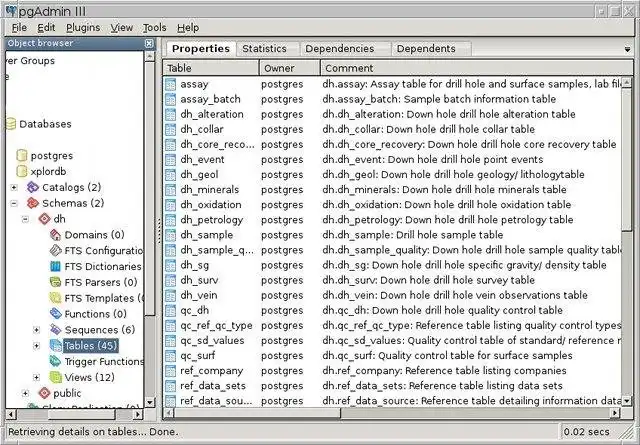The height and width of the screenshot is (445, 640).
Task: Switch to the Statistics tab
Action: pos(268,49)
